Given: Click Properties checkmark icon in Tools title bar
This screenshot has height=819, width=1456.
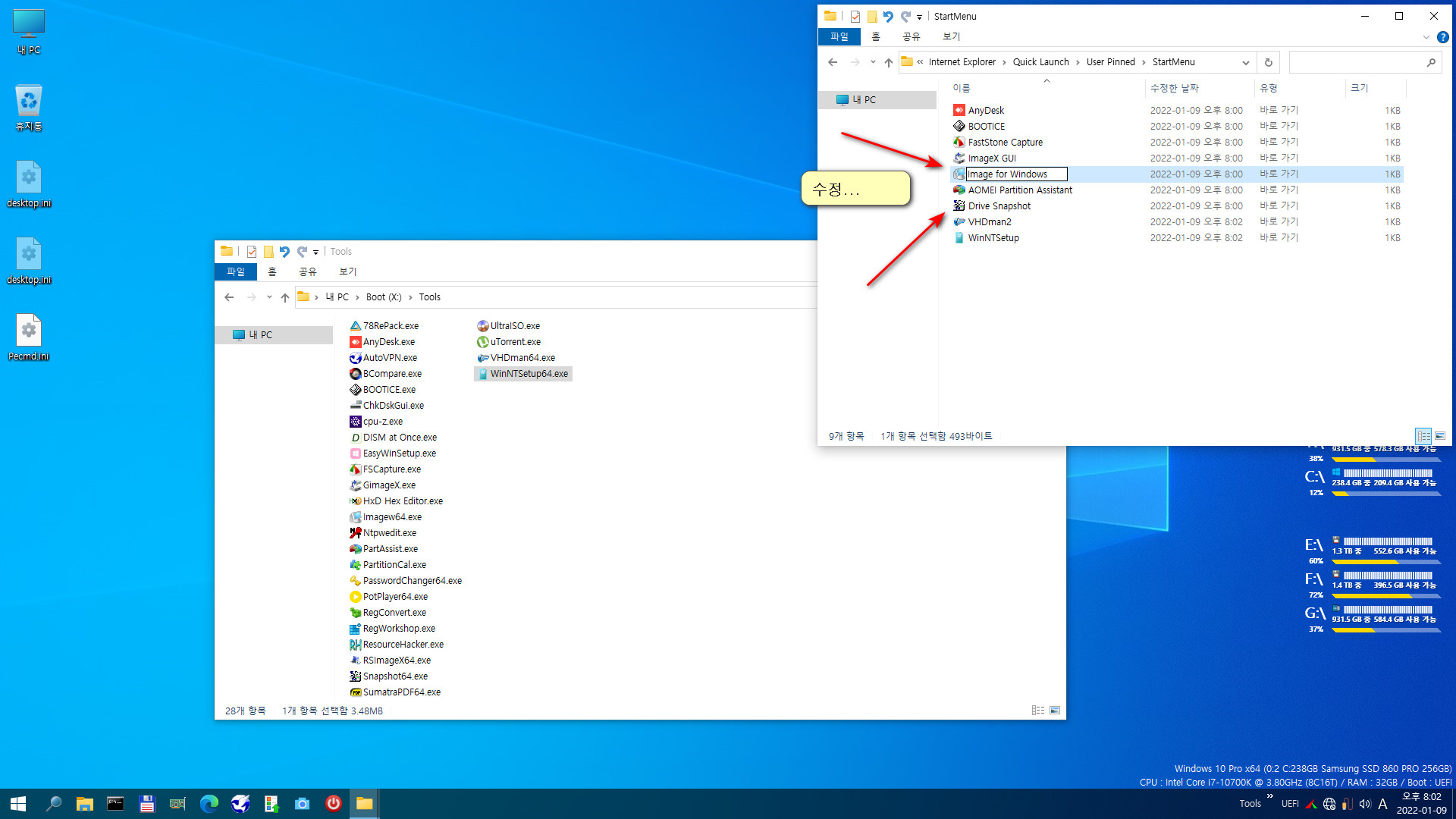Looking at the screenshot, I should point(252,252).
